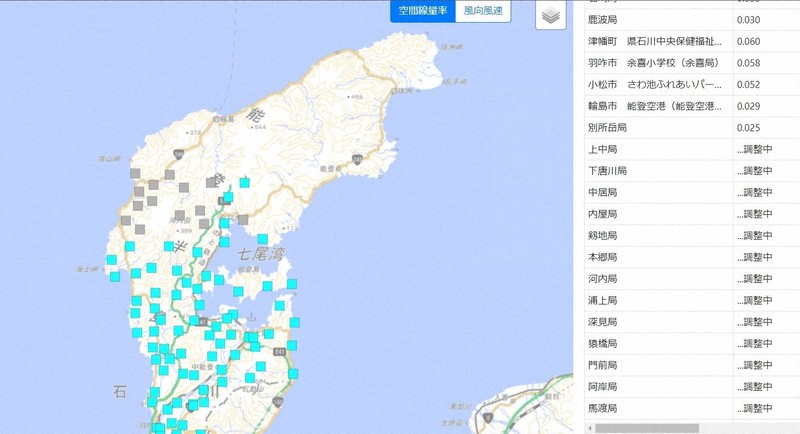Image resolution: width=800 pixels, height=434 pixels.
Task: Open the map layers switcher icon
Action: pos(551,15)
